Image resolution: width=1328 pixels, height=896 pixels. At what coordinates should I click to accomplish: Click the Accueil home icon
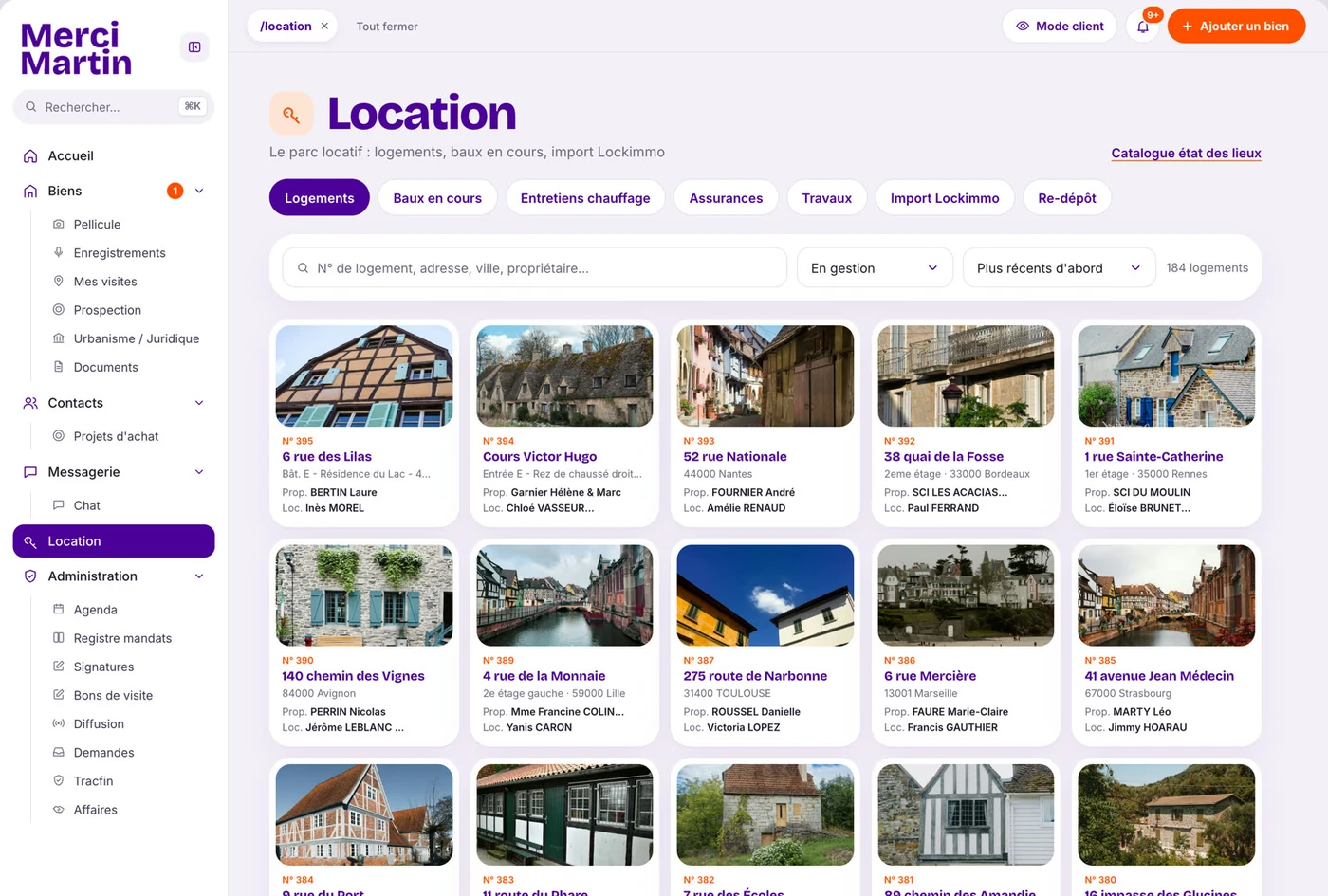[30, 155]
